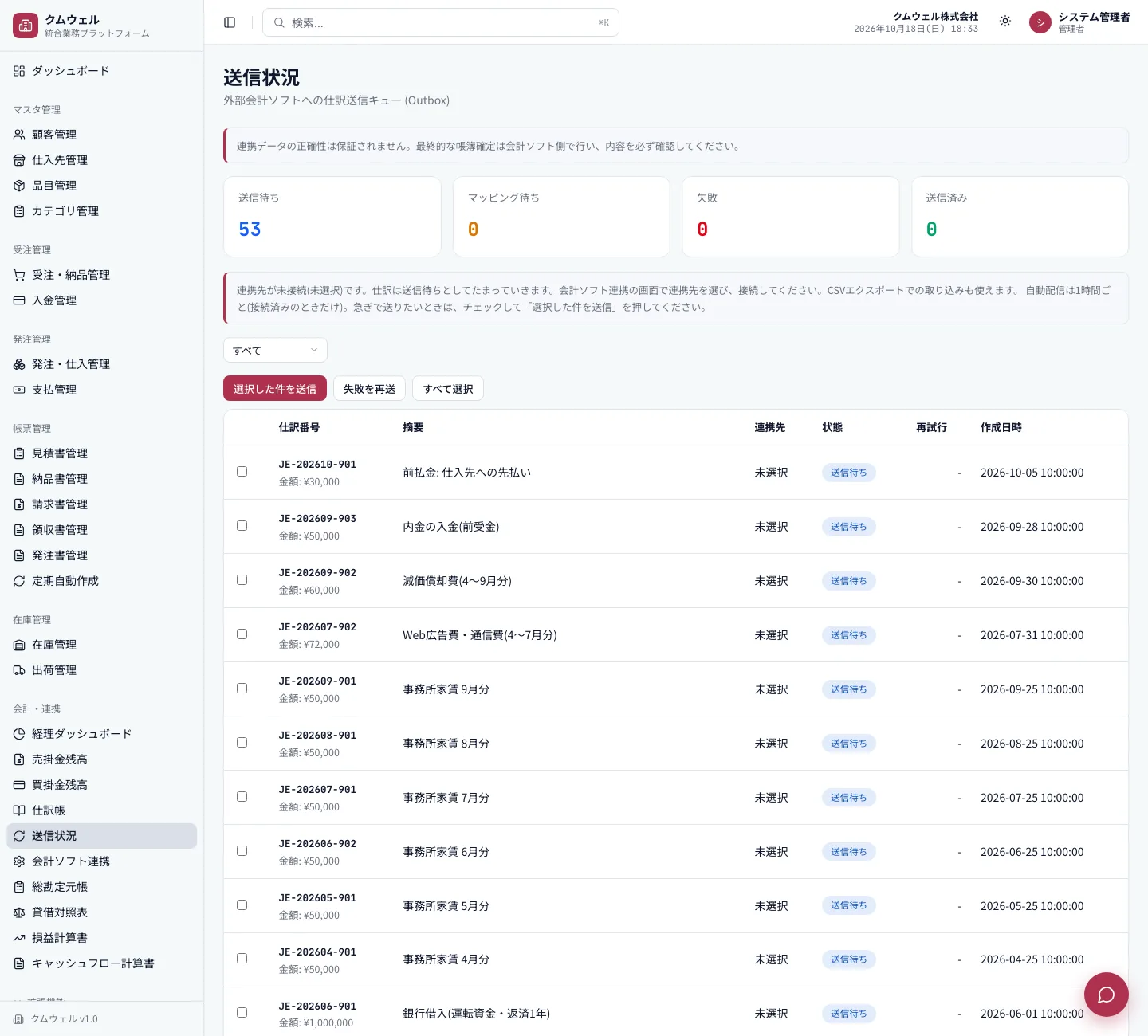Open the chat bubble button
Image resolution: width=1148 pixels, height=1036 pixels.
coord(1107,995)
